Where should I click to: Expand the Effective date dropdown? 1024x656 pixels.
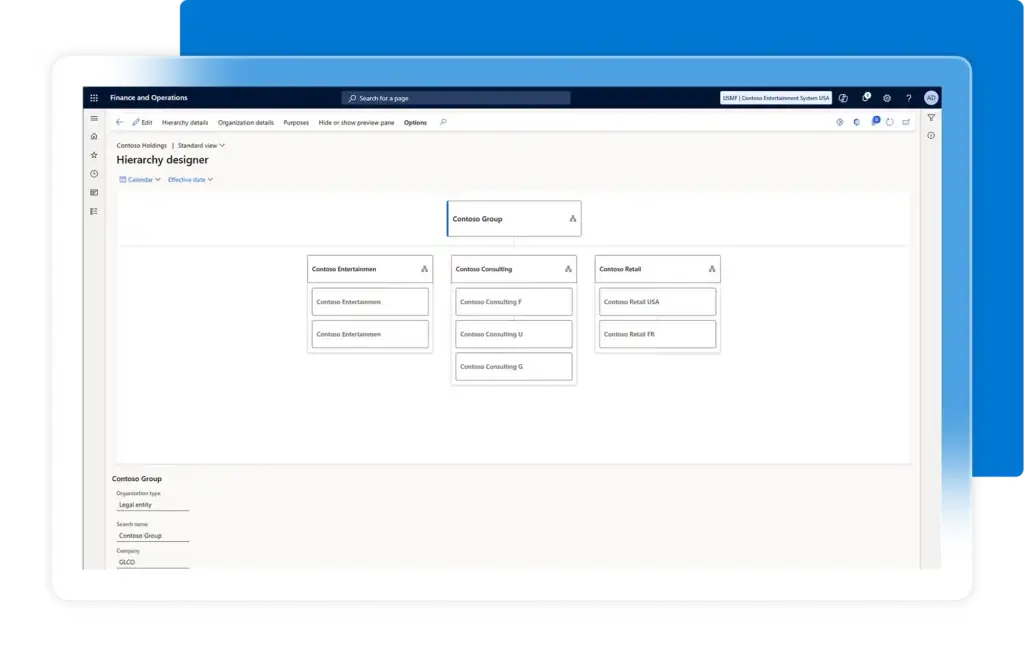(190, 180)
